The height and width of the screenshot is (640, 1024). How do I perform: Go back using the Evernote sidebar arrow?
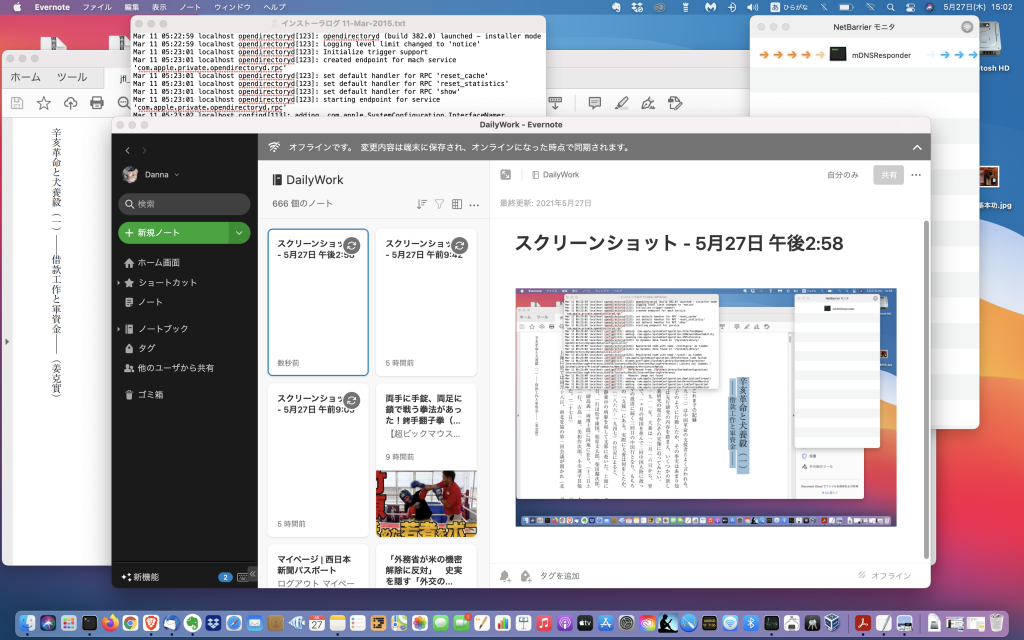tap(127, 150)
